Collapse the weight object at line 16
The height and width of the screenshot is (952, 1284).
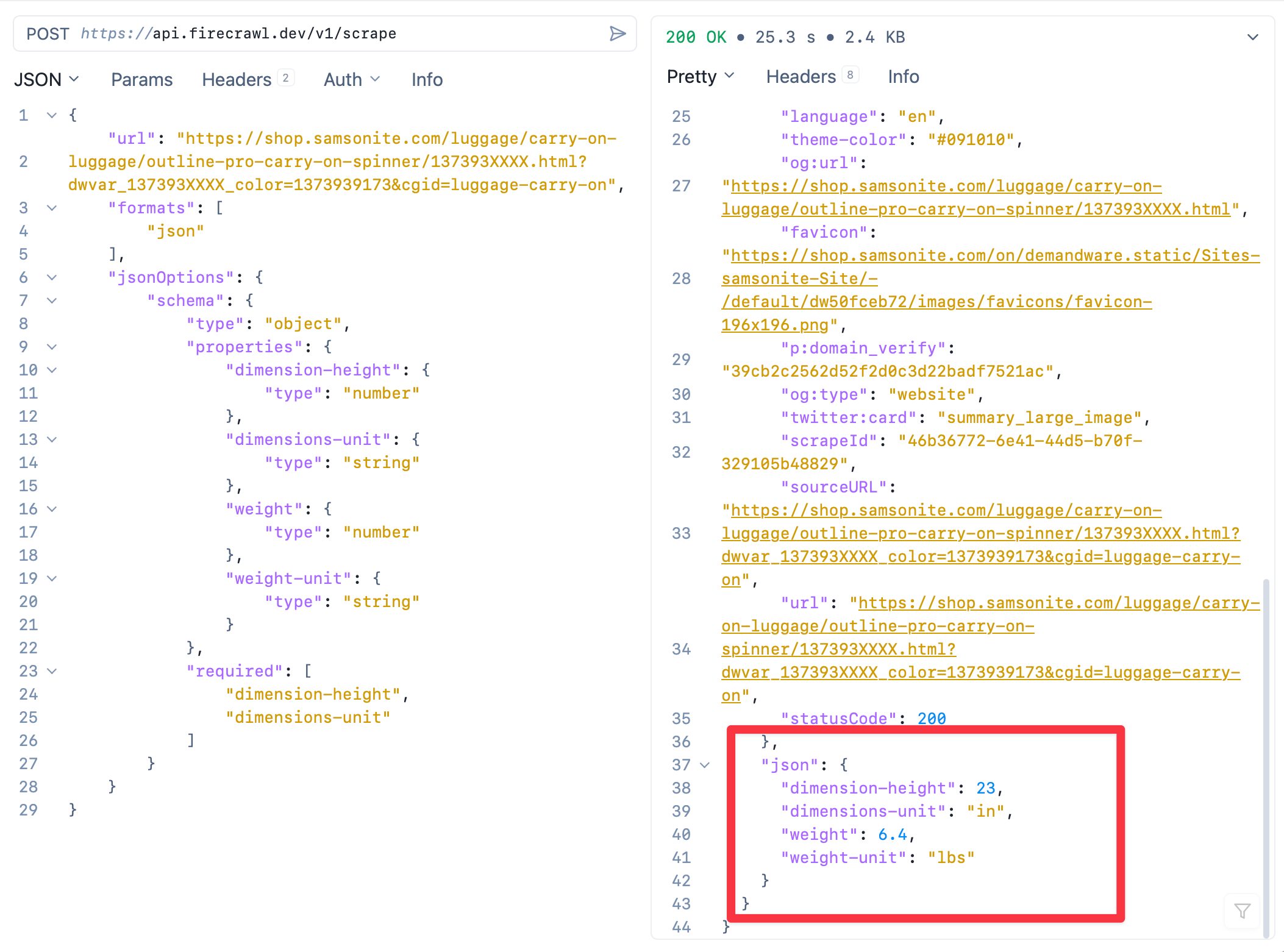52,509
